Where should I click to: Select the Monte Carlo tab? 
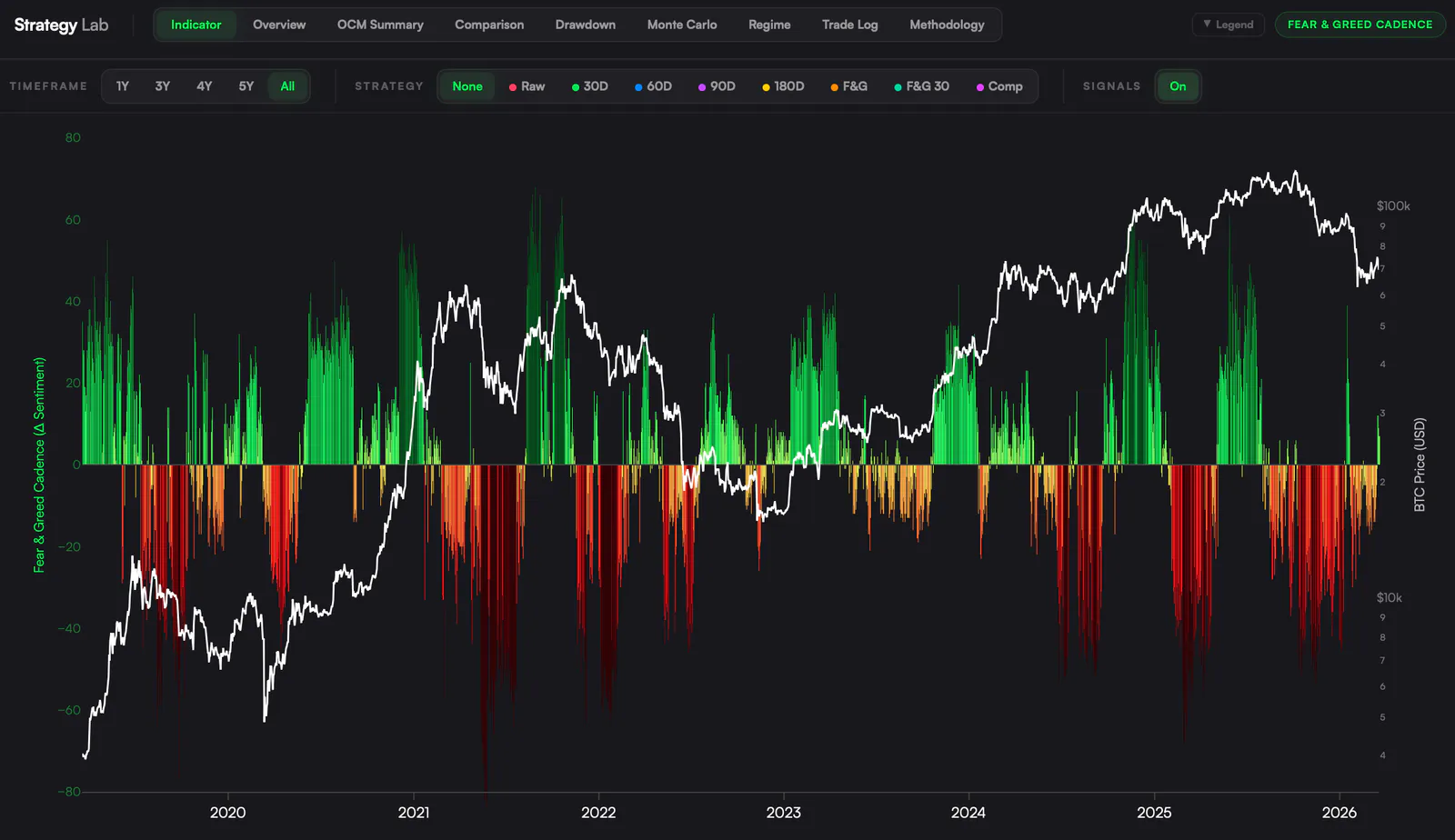[682, 25]
